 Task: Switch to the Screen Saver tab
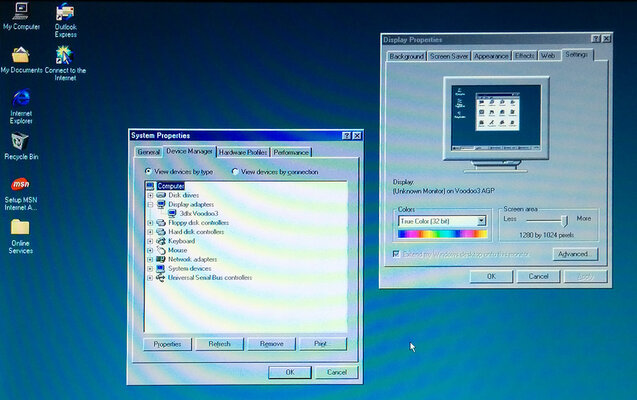click(x=449, y=56)
